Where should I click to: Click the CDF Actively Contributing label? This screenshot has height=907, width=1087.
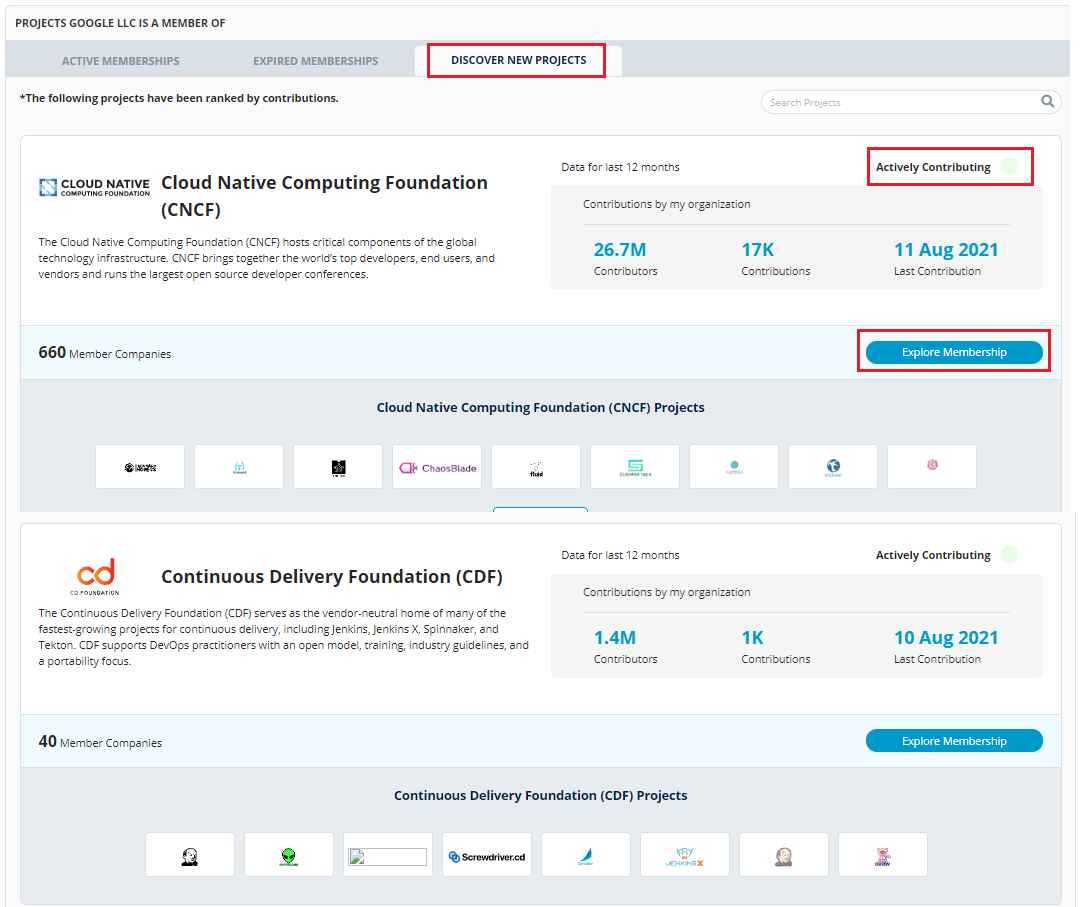(933, 555)
